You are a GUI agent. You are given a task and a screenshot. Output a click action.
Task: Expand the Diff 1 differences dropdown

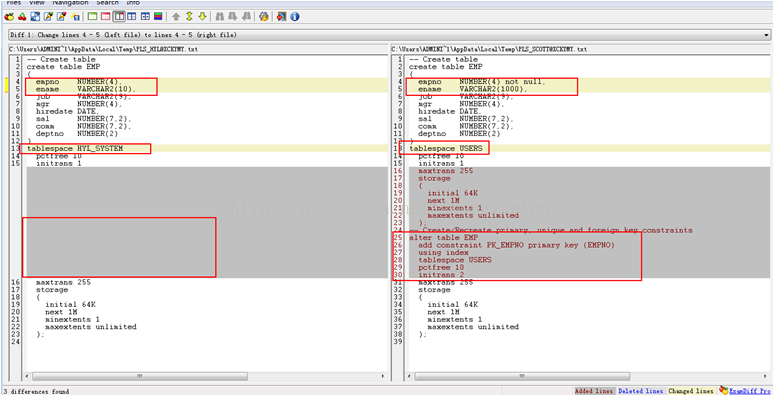tap(766, 35)
